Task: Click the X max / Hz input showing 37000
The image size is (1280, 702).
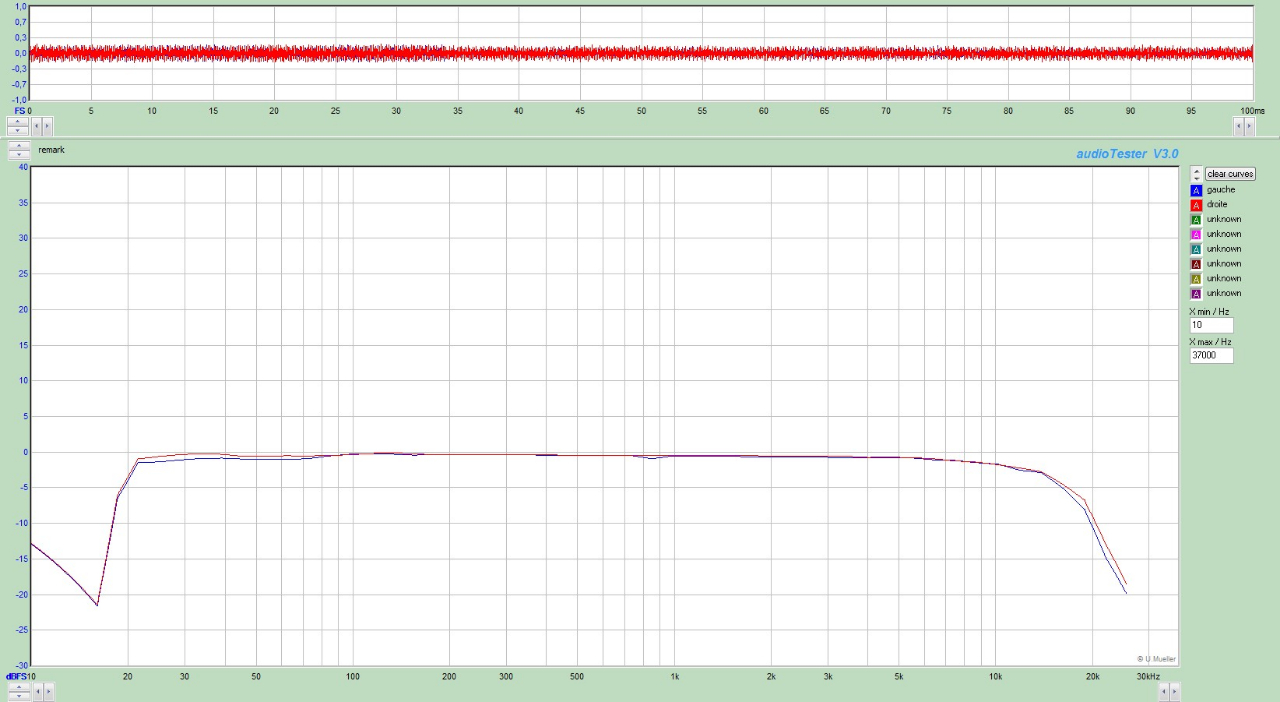Action: pyautogui.click(x=1210, y=355)
